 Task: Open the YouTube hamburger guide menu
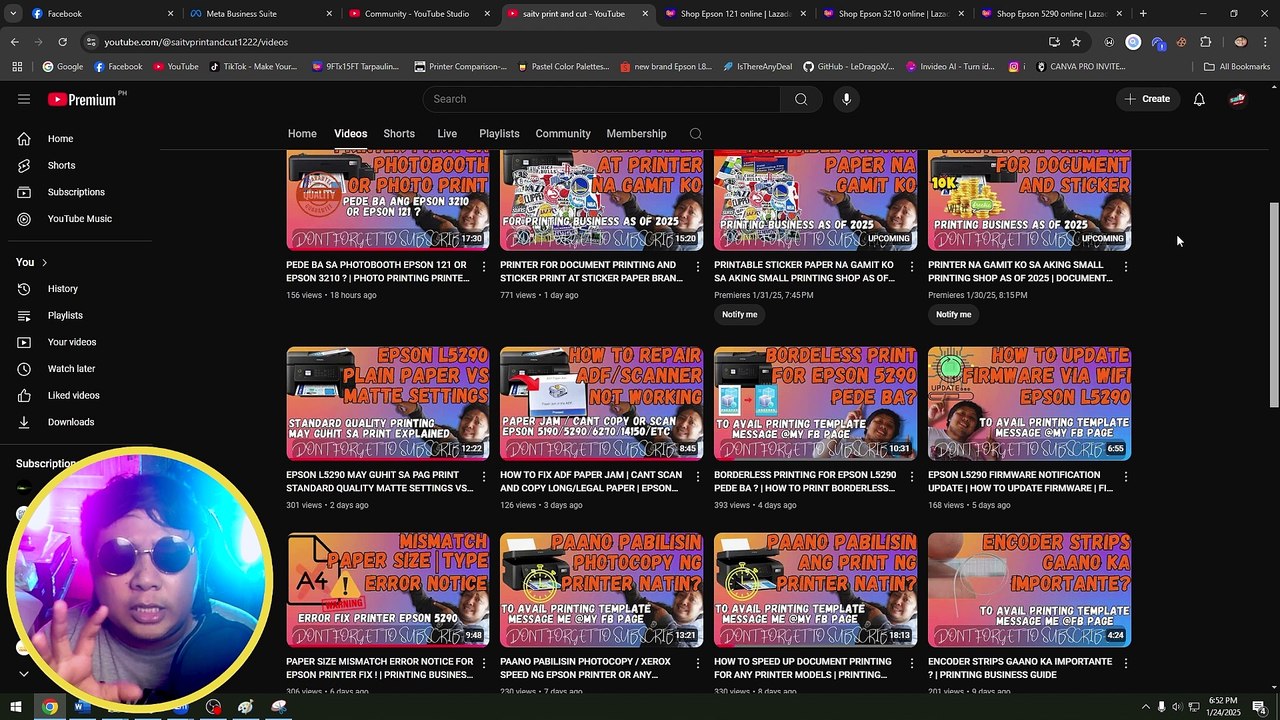coord(24,99)
